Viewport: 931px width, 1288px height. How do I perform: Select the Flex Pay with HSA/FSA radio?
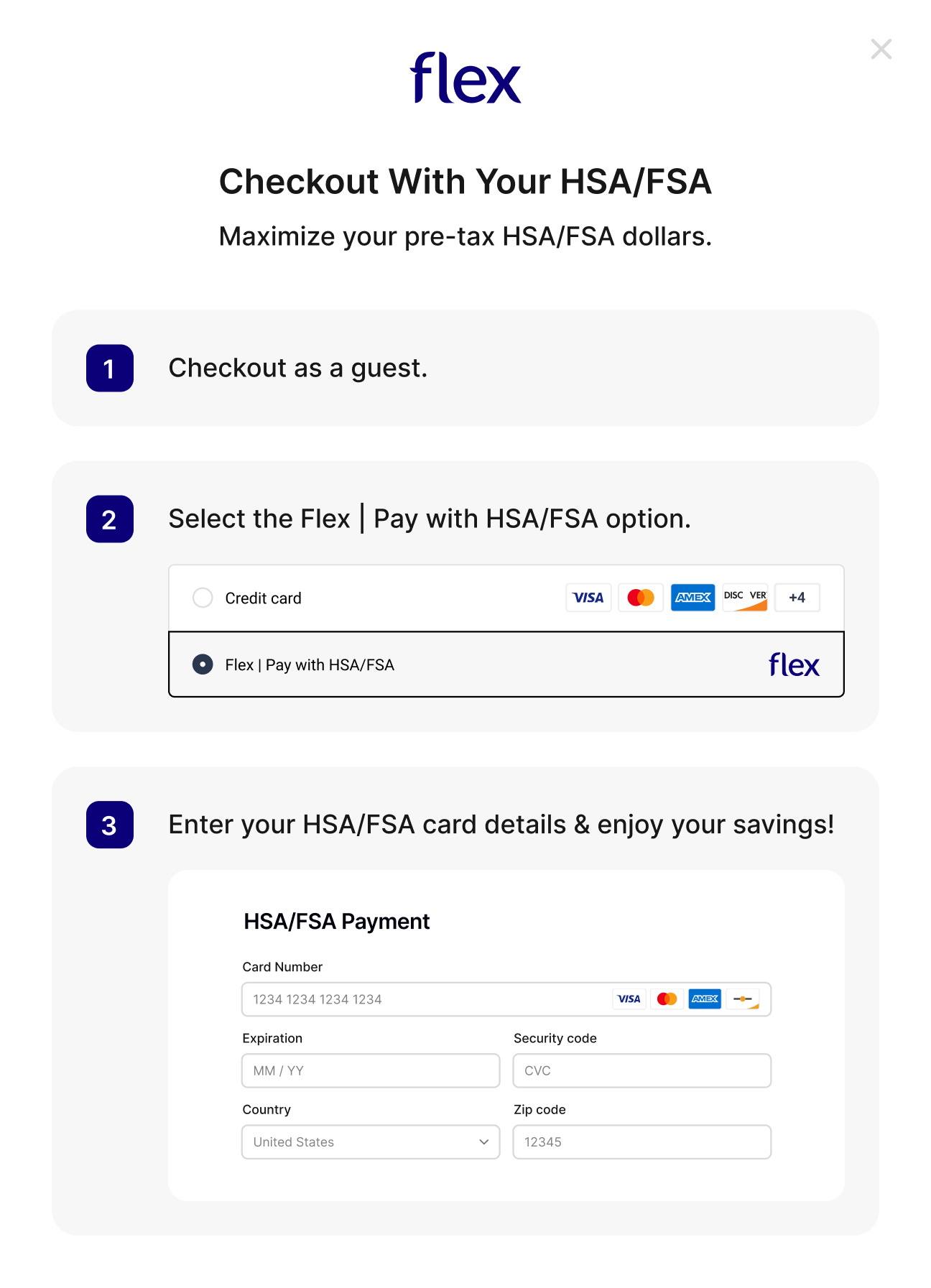[203, 664]
